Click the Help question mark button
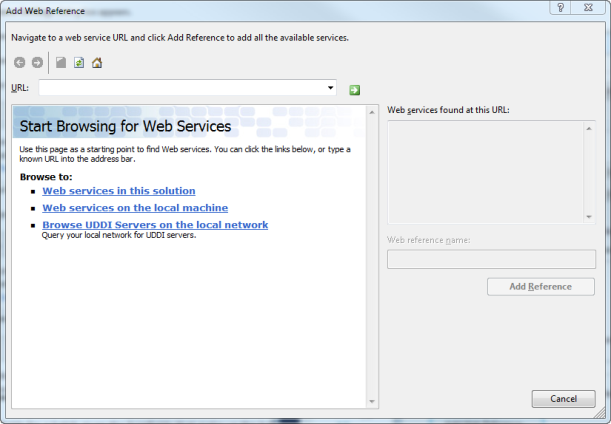The image size is (611, 424). coord(560,8)
